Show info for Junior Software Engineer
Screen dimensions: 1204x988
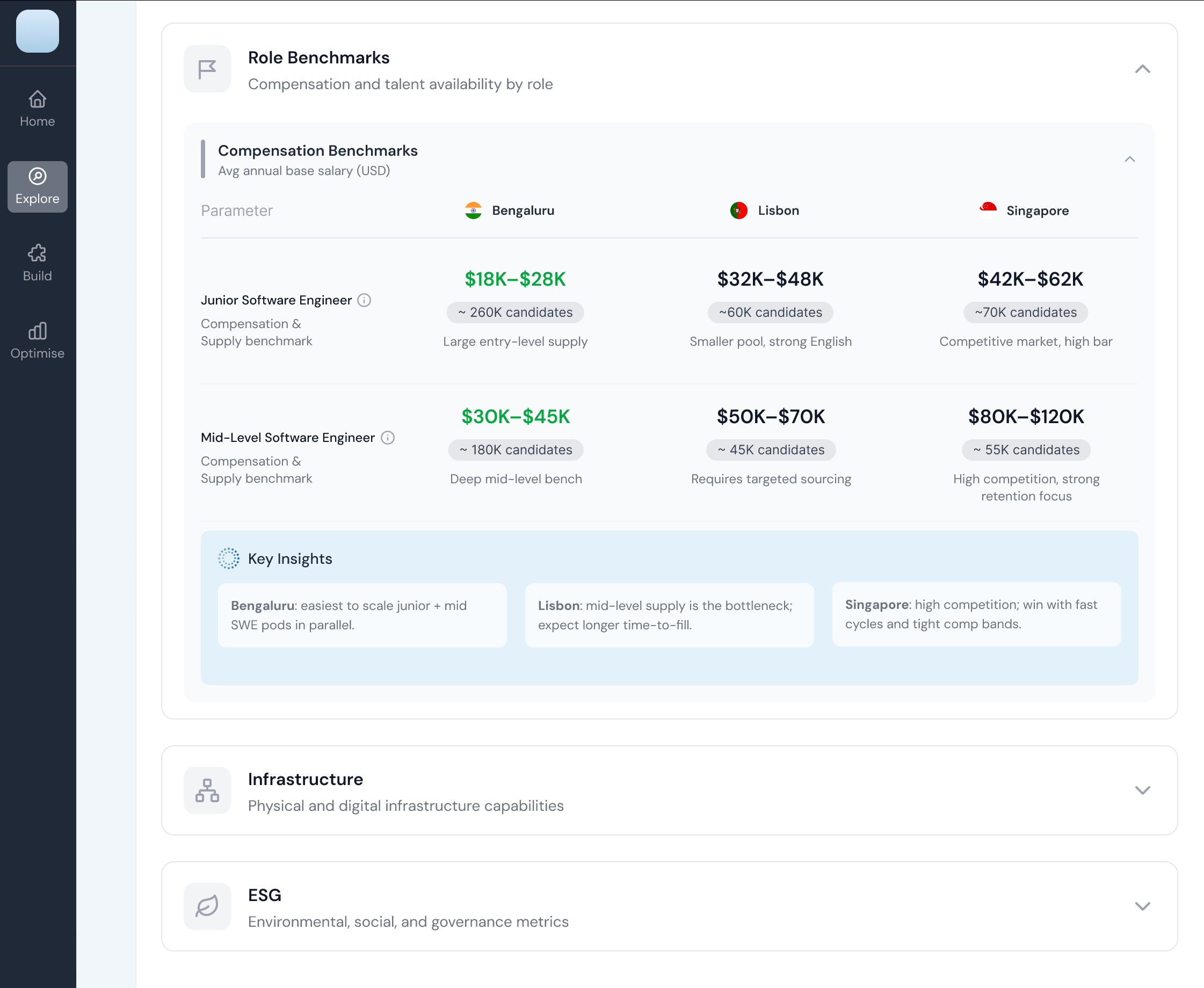(x=364, y=300)
